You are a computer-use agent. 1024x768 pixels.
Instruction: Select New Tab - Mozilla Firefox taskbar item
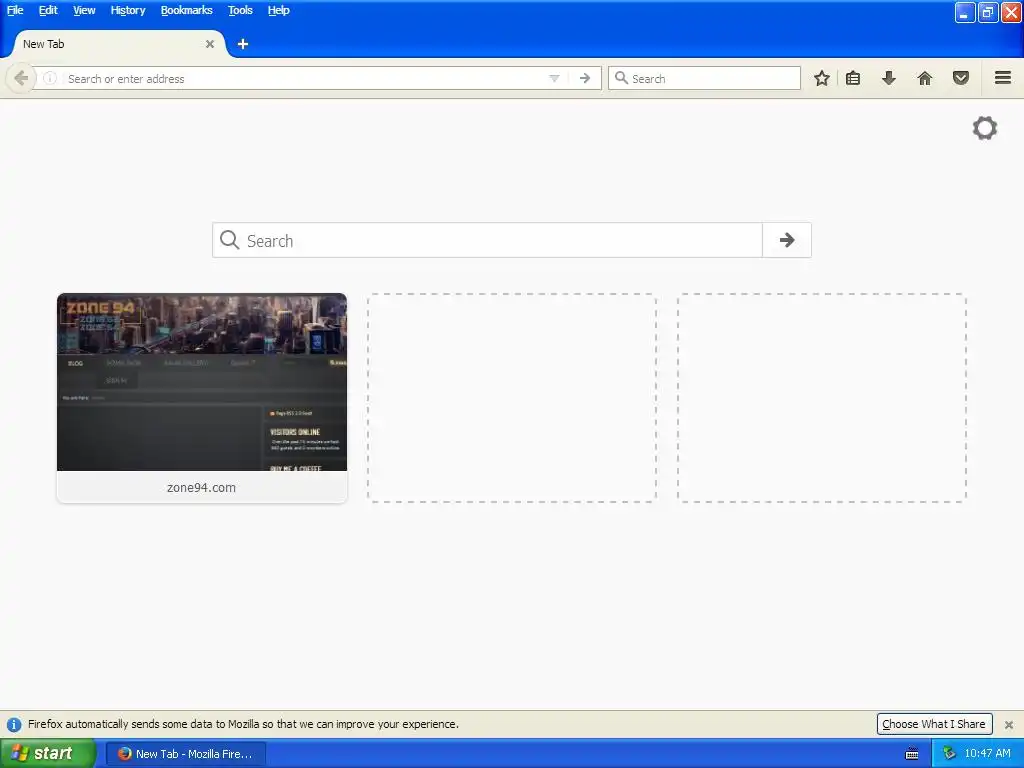click(x=185, y=754)
